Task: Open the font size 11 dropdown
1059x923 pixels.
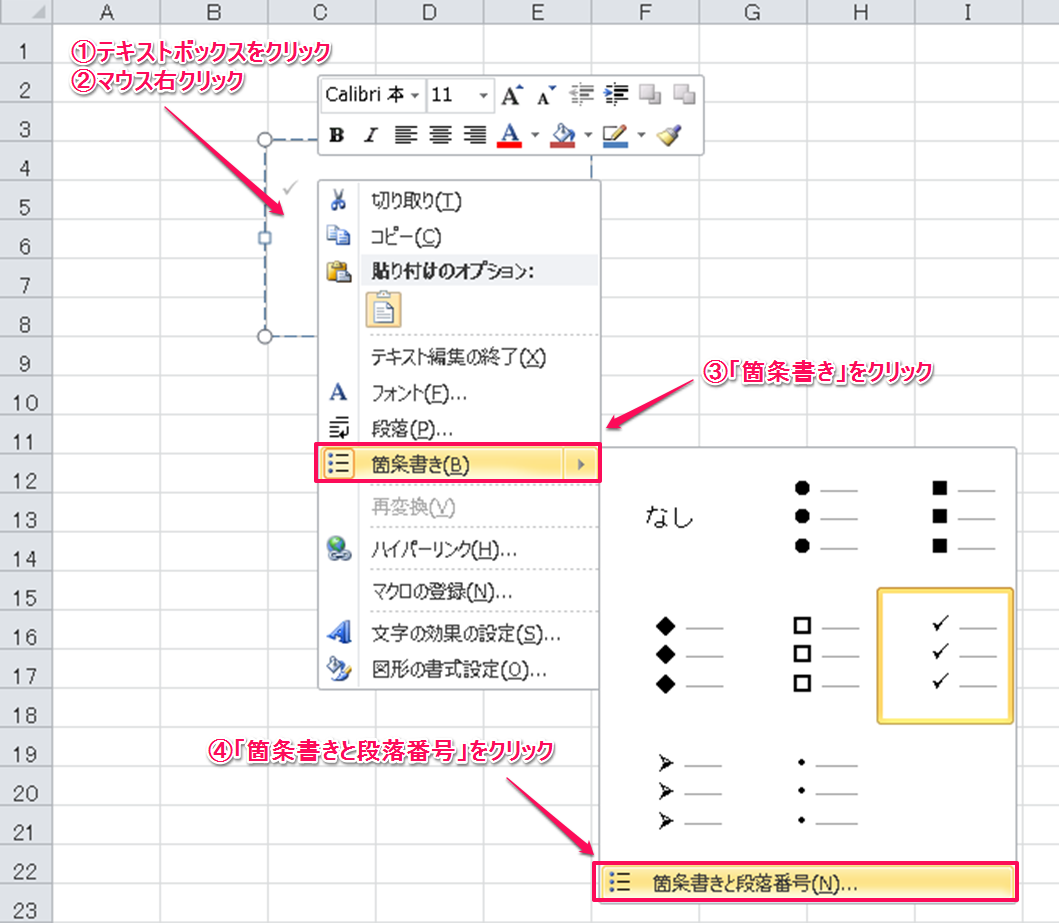Action: point(484,95)
